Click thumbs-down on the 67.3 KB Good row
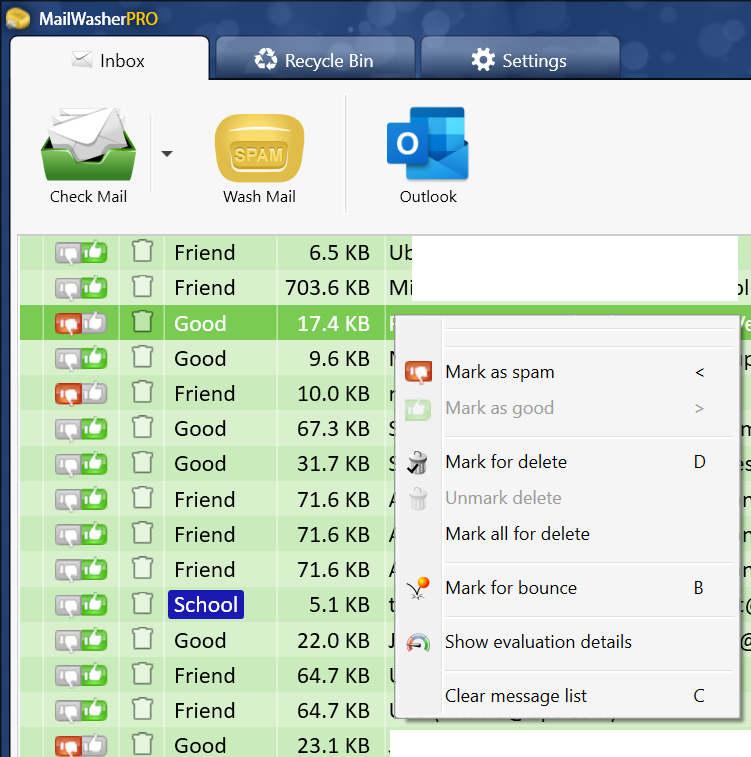The image size is (751, 757). tap(68, 429)
